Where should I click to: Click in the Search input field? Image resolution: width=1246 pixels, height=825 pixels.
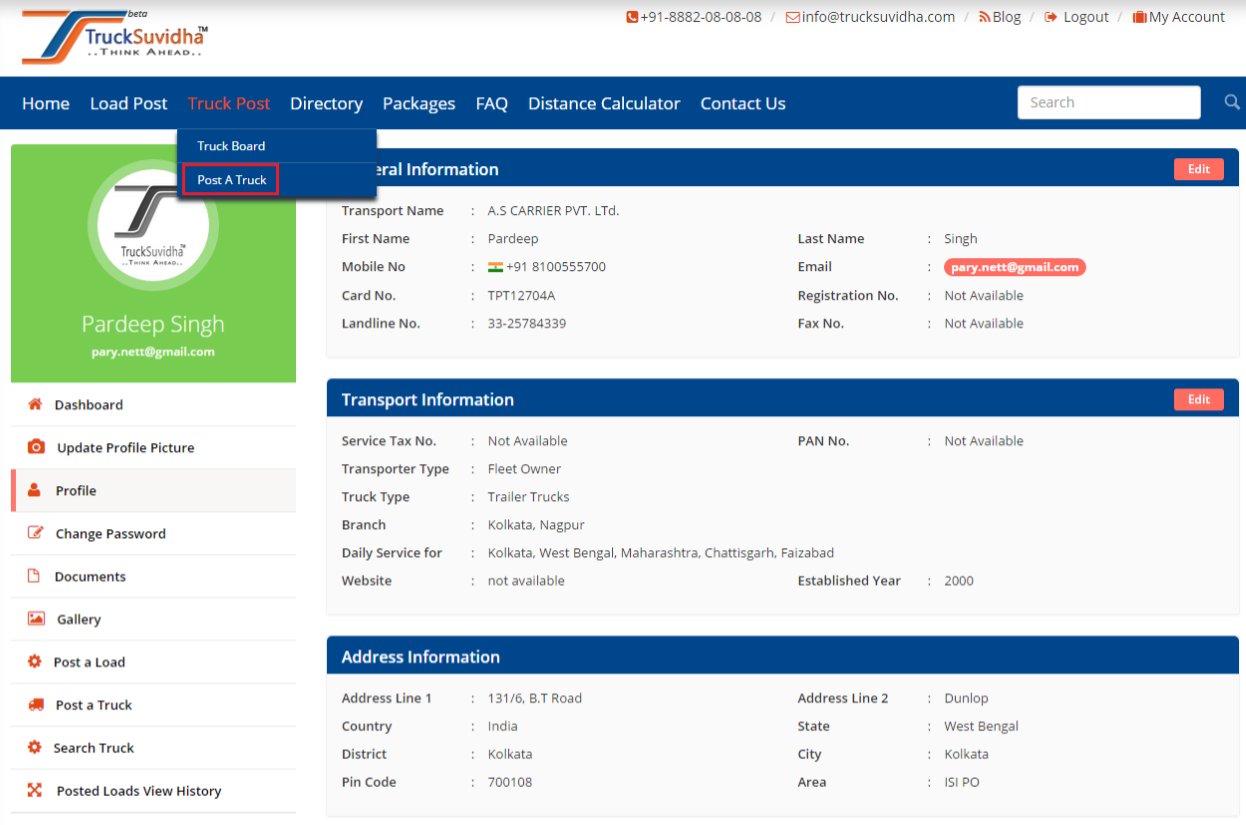(x=1108, y=102)
